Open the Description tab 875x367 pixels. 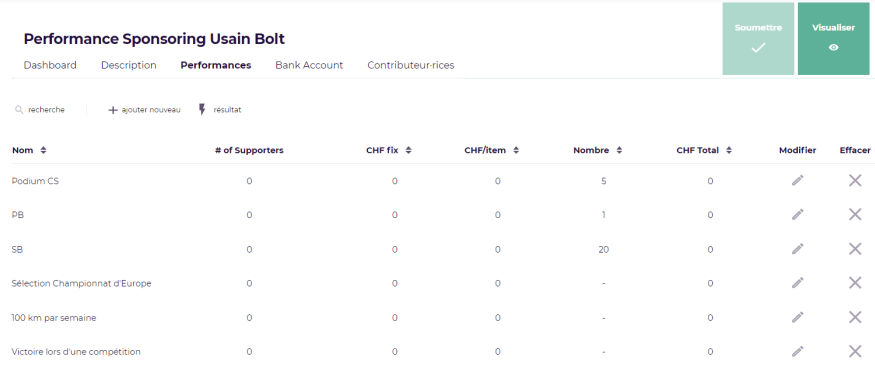(128, 65)
